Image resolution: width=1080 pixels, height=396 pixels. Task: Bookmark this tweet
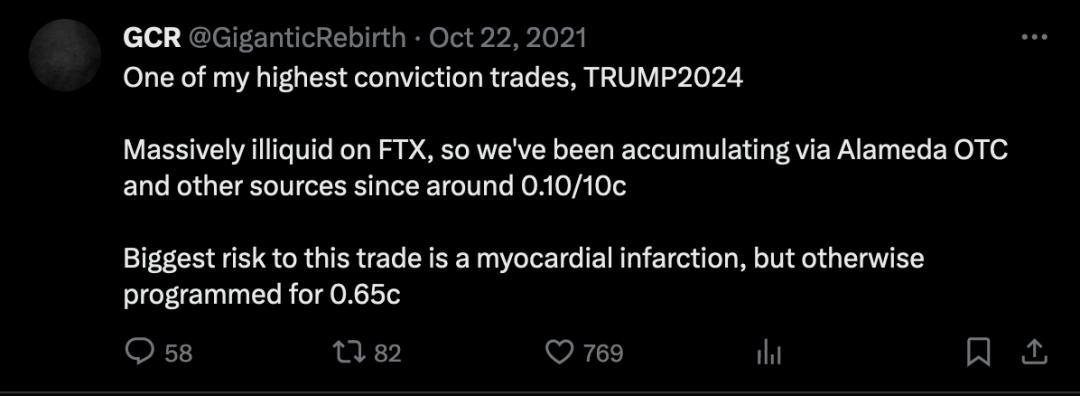point(978,353)
